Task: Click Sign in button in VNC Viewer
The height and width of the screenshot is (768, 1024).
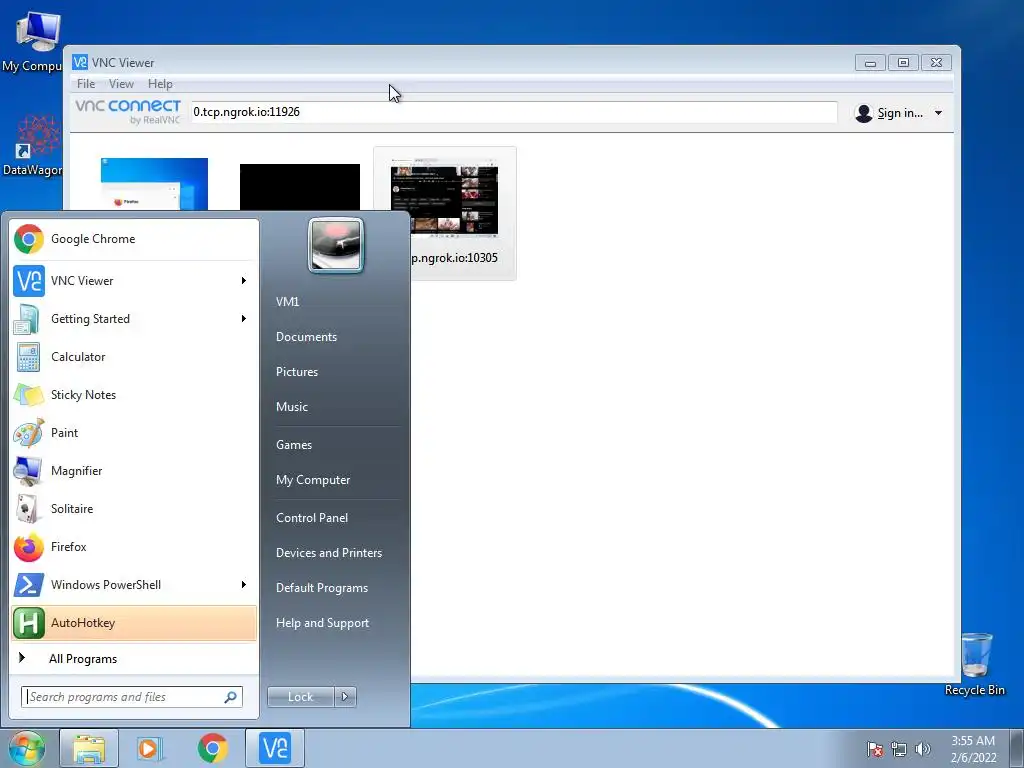Action: pos(889,113)
